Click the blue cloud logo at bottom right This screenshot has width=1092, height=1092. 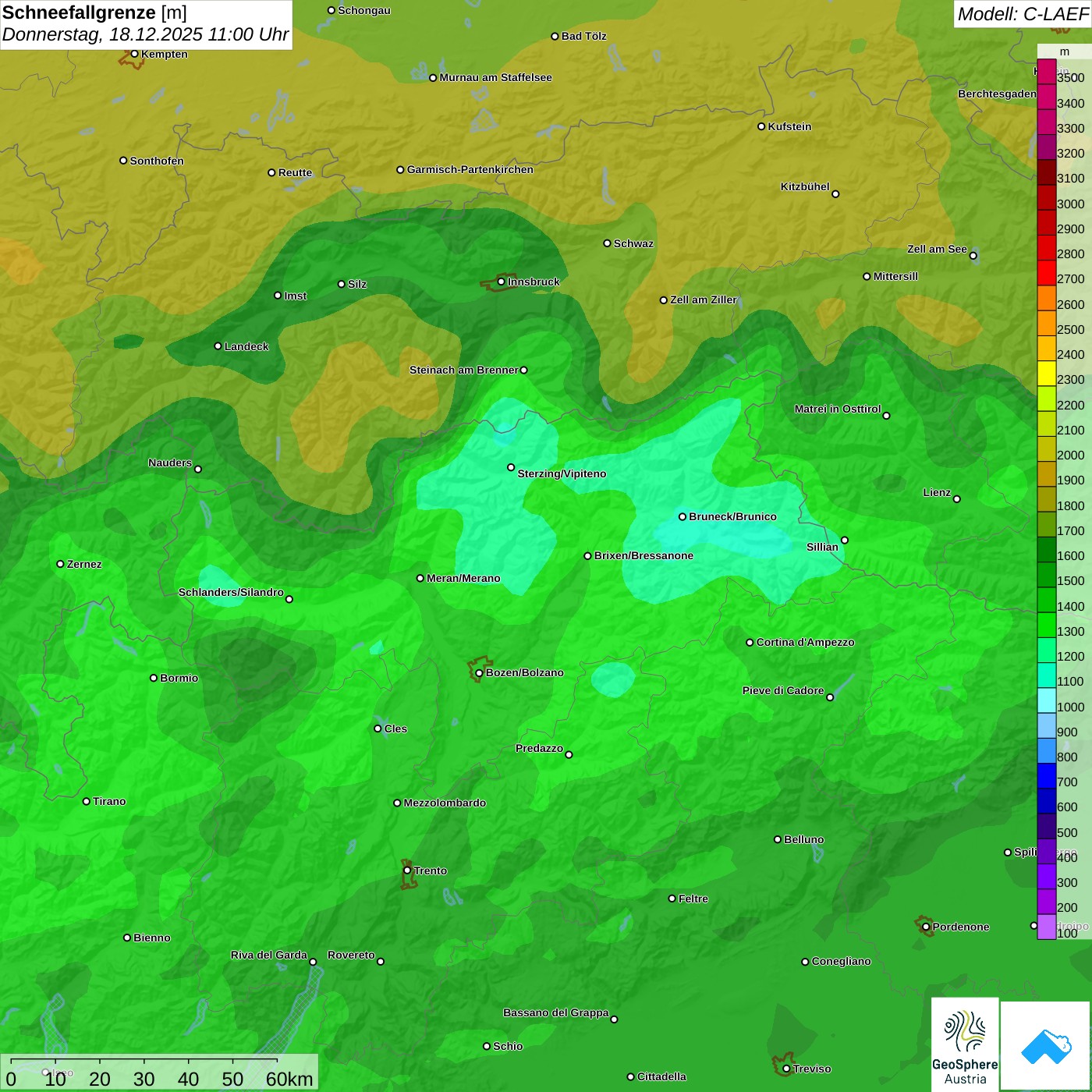[1046, 1046]
